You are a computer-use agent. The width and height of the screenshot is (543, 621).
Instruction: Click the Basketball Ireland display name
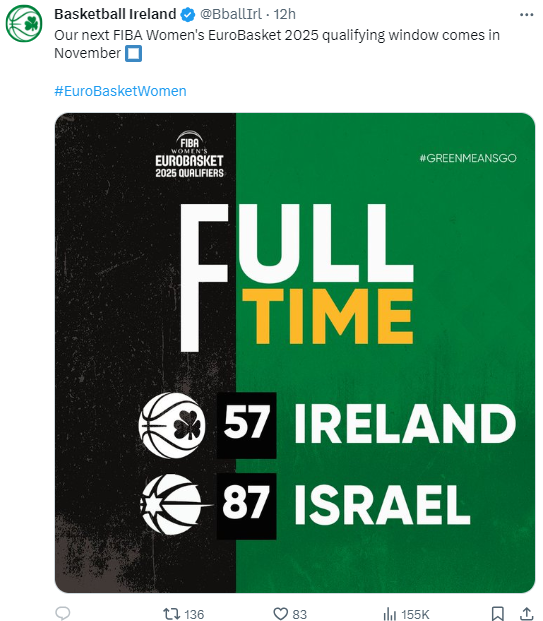pos(115,14)
